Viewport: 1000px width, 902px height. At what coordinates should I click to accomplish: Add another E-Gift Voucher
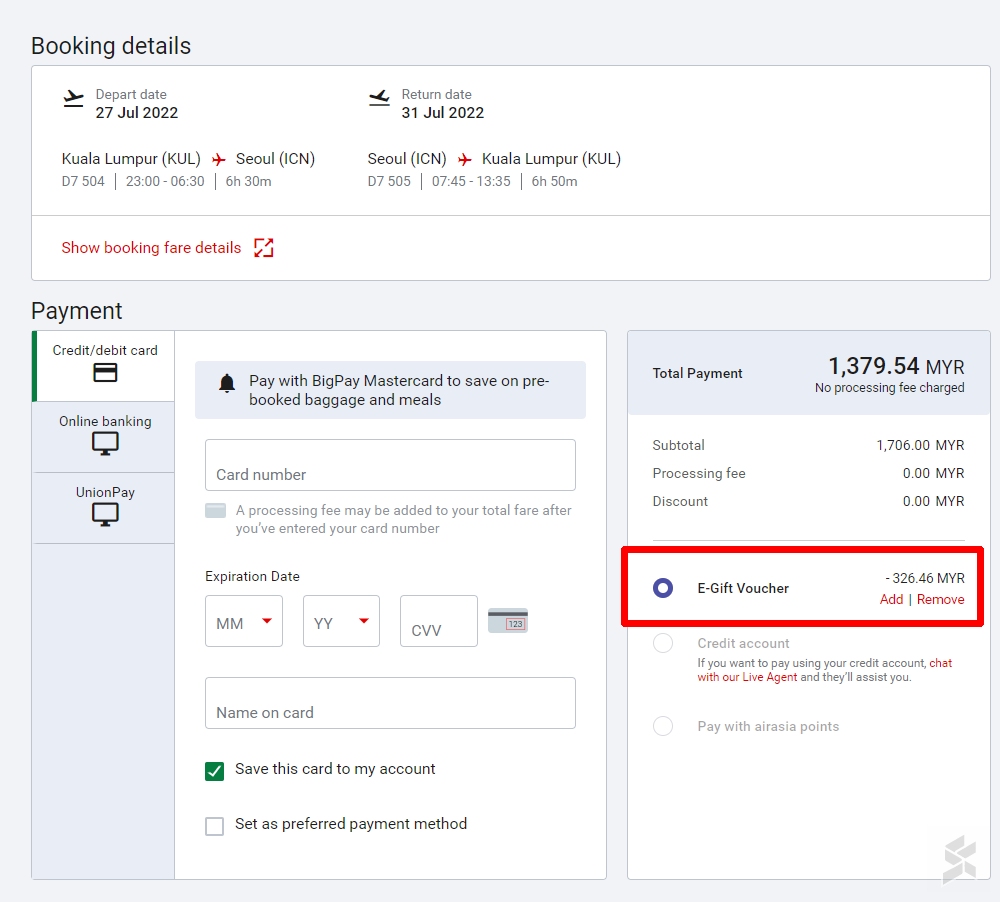click(891, 599)
